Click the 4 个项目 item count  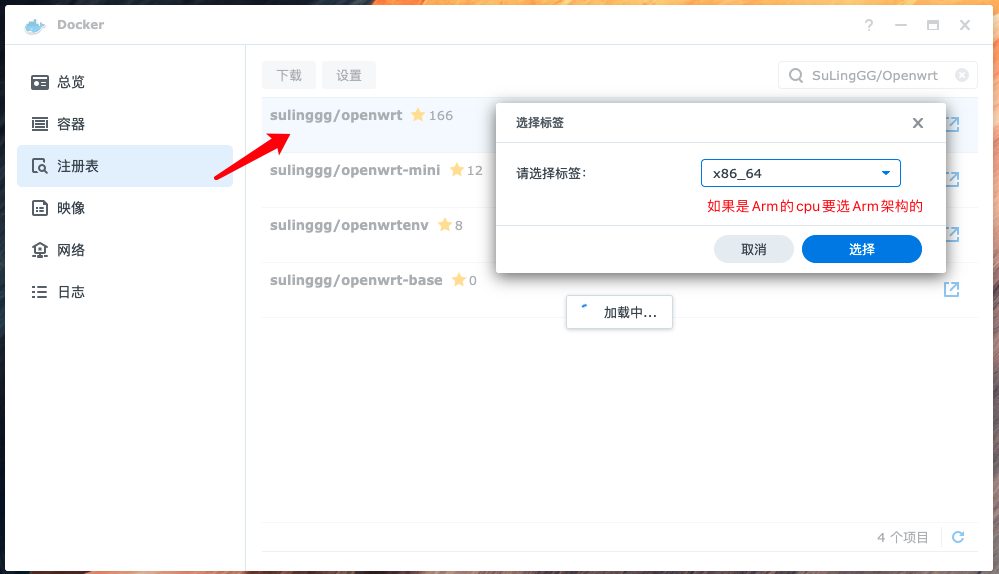tap(903, 538)
